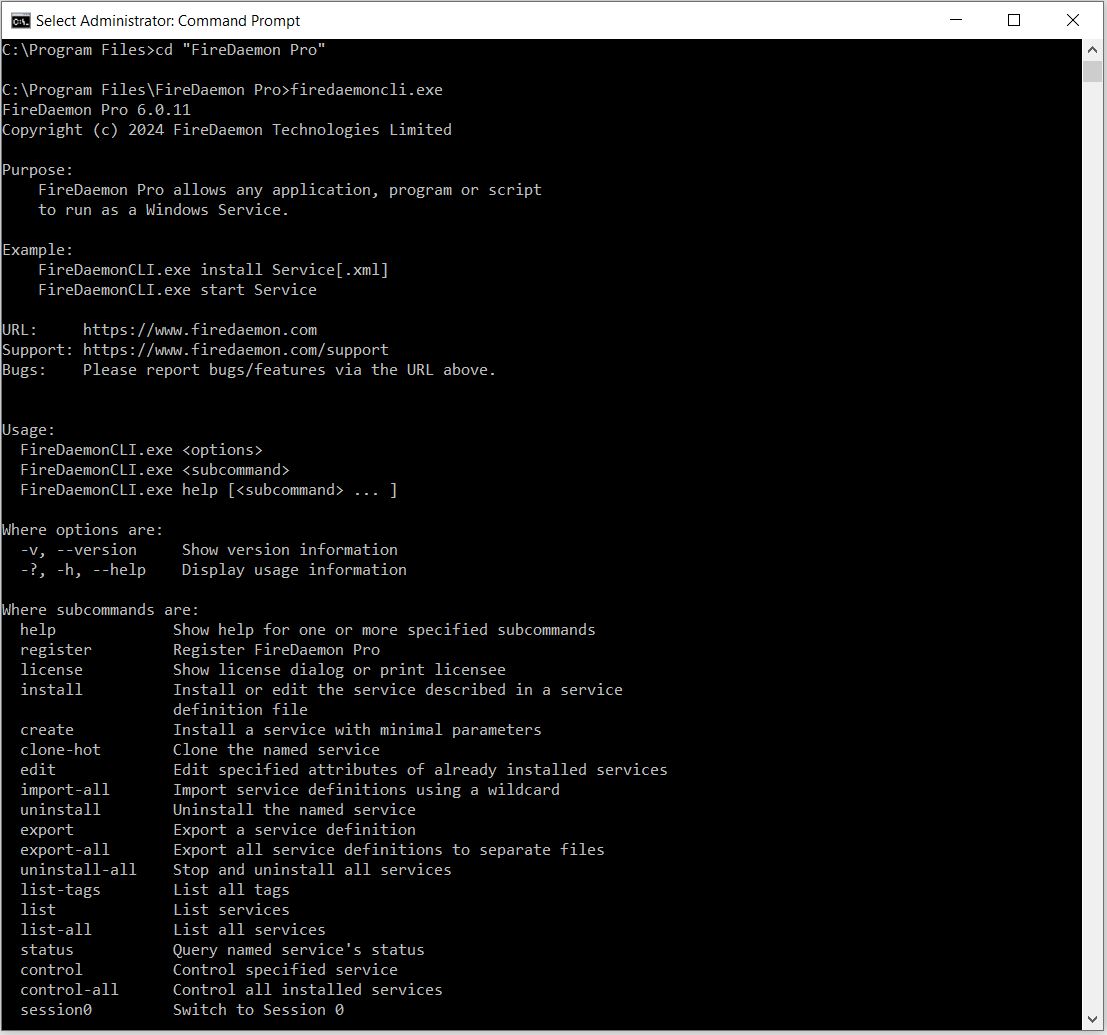Click the 'register' subcommand text
Image resolution: width=1107 pixels, height=1035 pixels.
tap(56, 650)
